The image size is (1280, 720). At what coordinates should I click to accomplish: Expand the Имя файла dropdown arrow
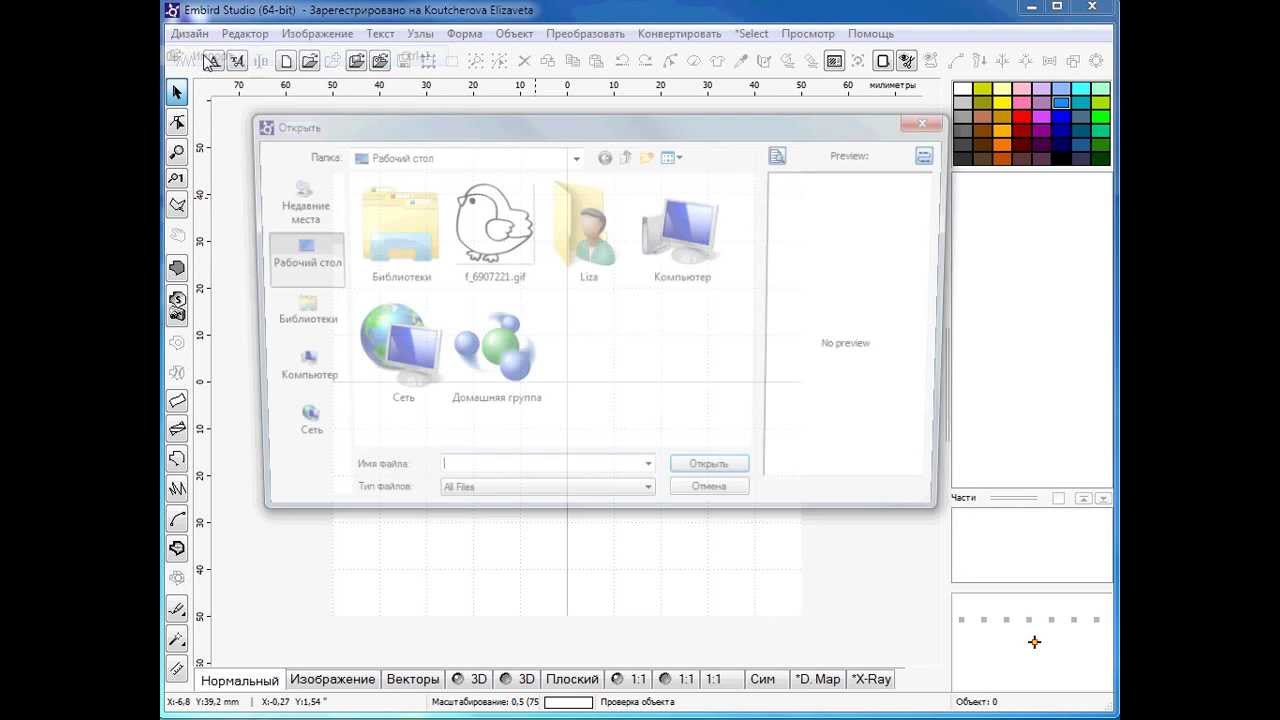pyautogui.click(x=648, y=464)
